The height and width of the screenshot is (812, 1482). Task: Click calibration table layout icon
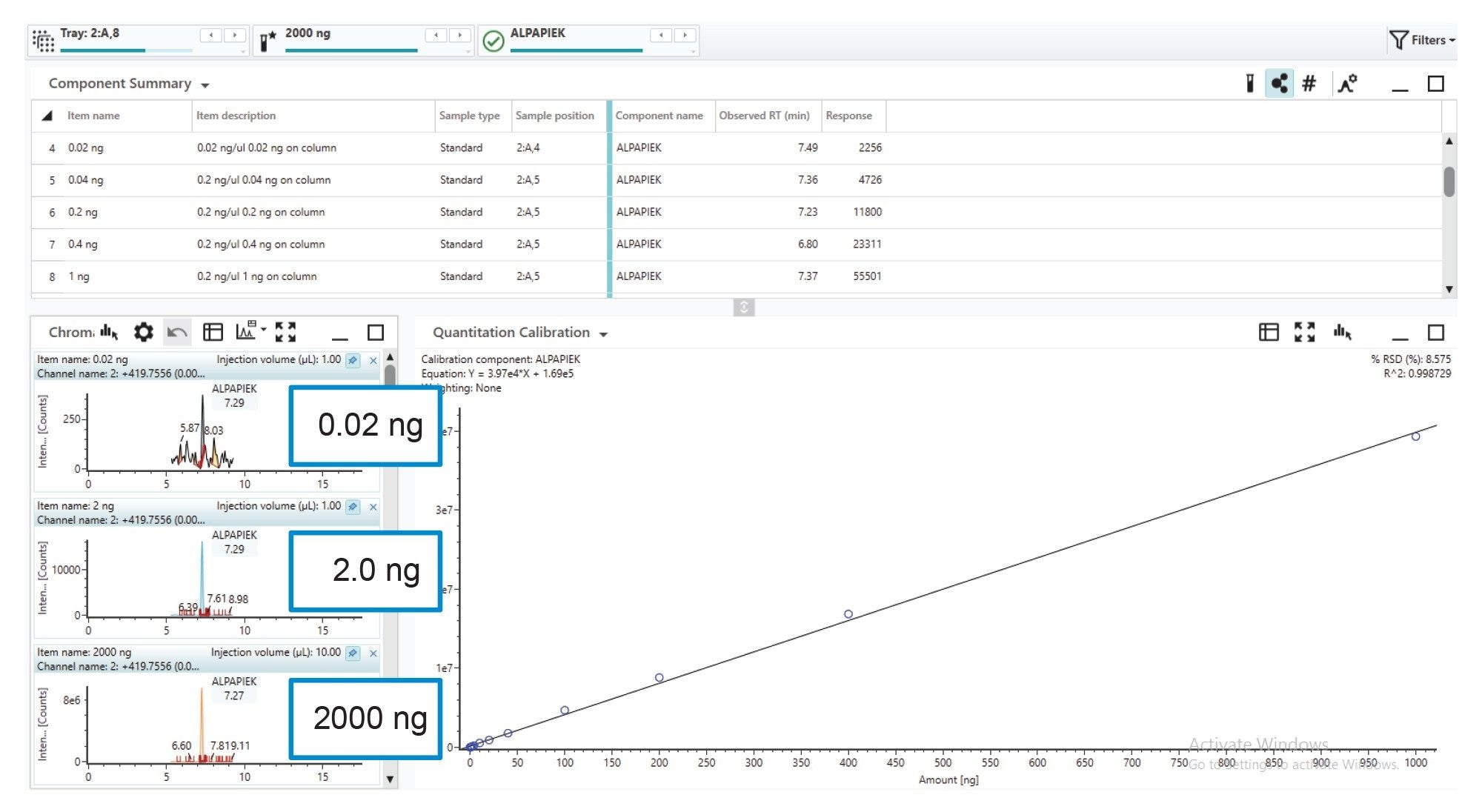point(1269,332)
